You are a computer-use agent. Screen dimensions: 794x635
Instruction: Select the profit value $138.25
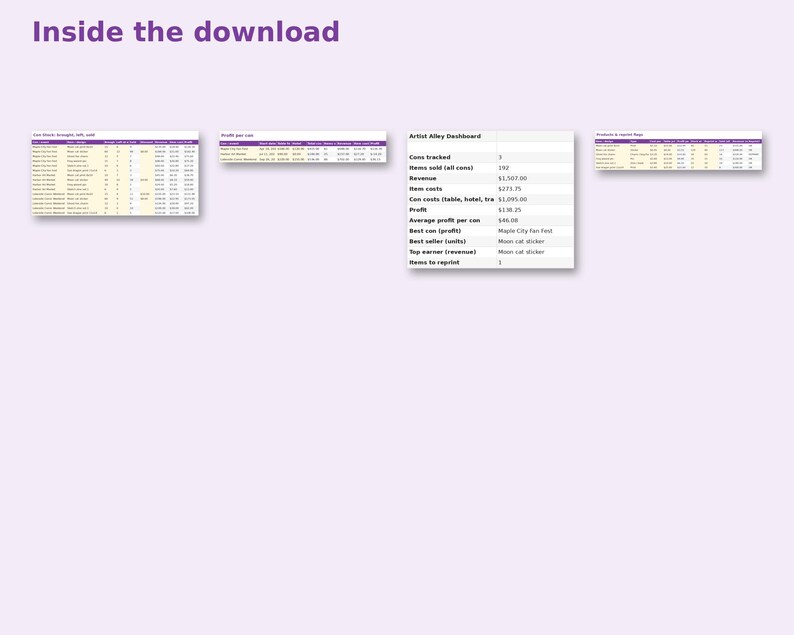509,210
